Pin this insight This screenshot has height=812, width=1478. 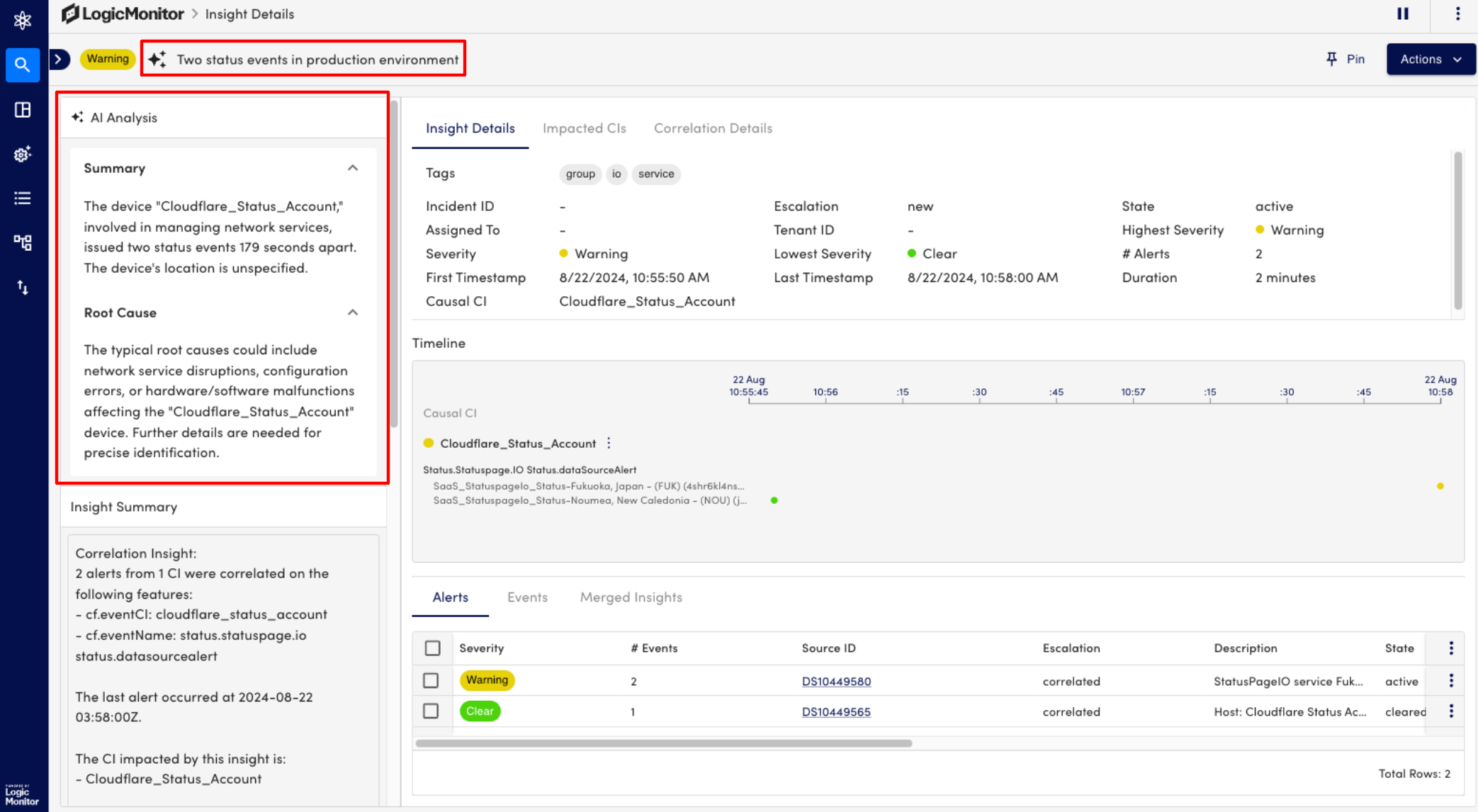click(1345, 59)
